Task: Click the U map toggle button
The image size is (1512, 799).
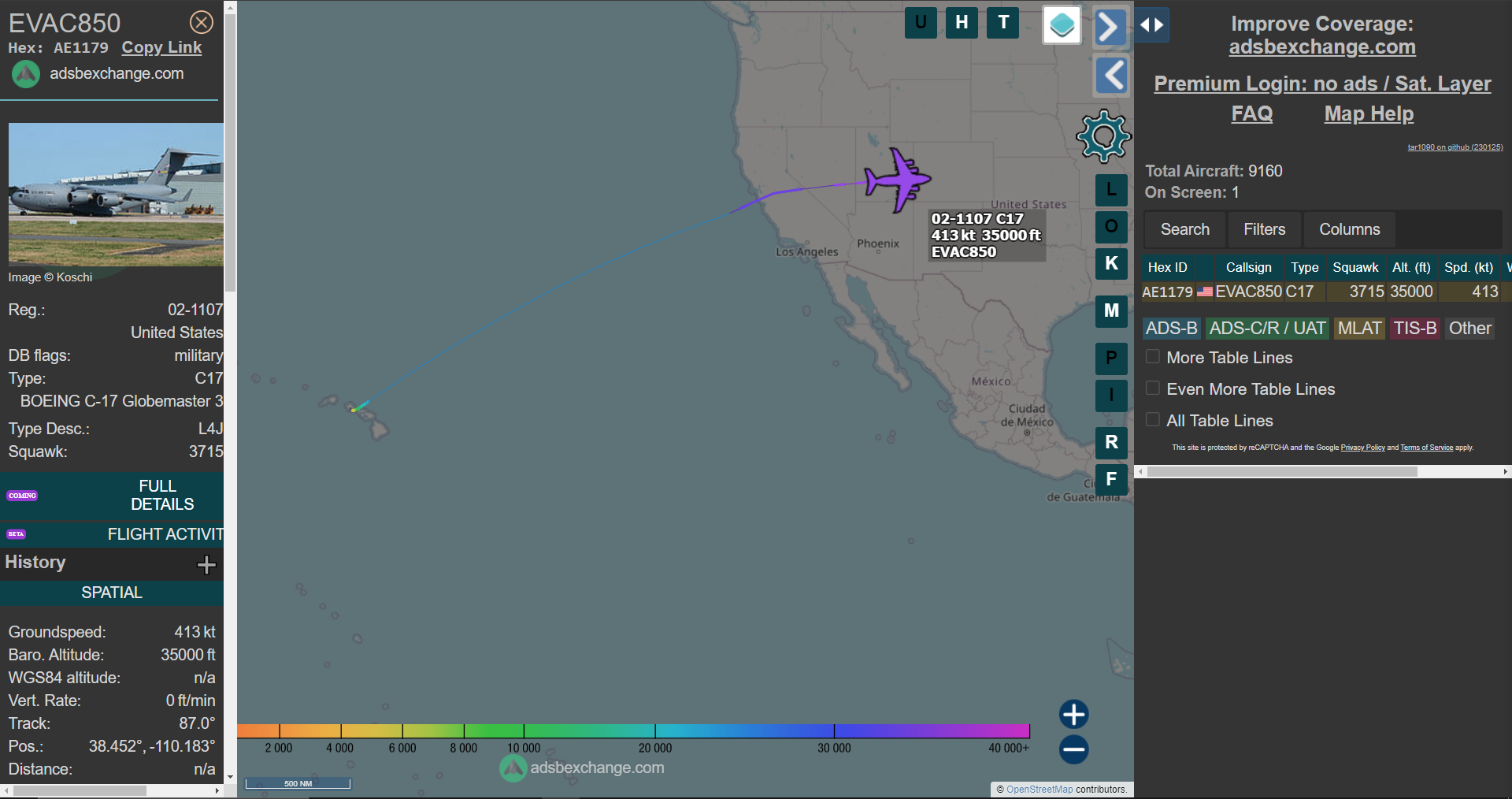Action: (x=921, y=23)
